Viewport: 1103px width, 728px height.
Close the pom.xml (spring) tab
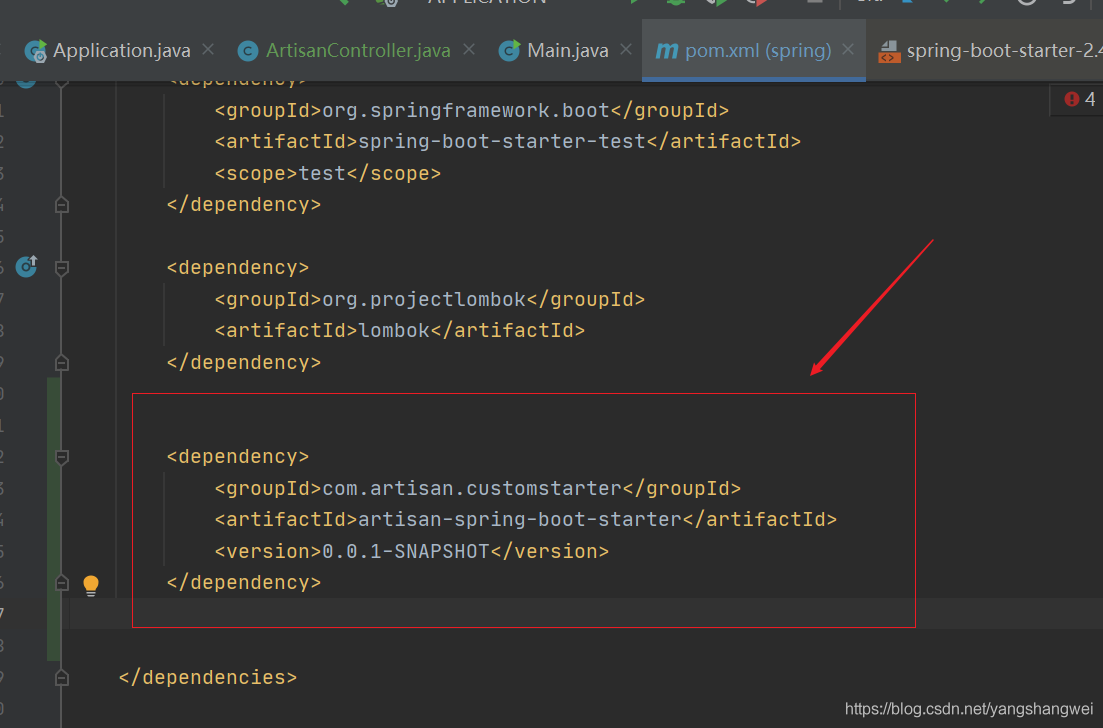849,49
